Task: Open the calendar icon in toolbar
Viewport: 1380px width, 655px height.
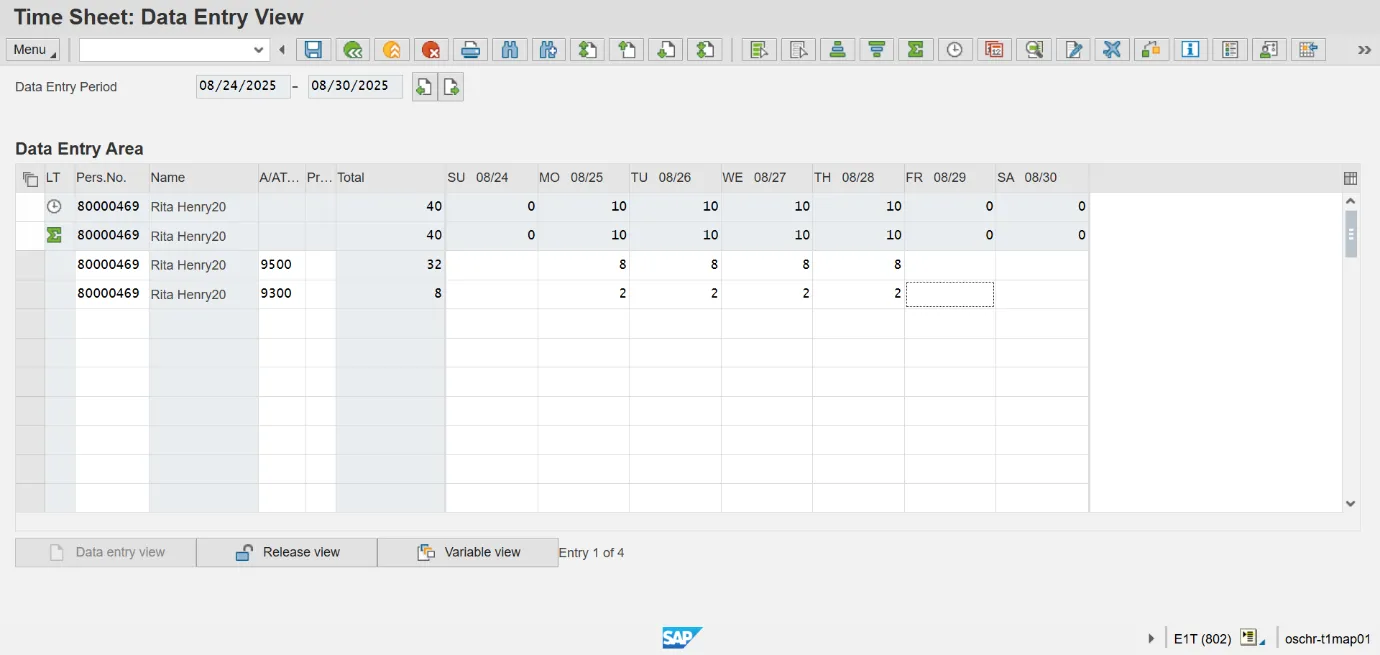Action: (x=994, y=49)
